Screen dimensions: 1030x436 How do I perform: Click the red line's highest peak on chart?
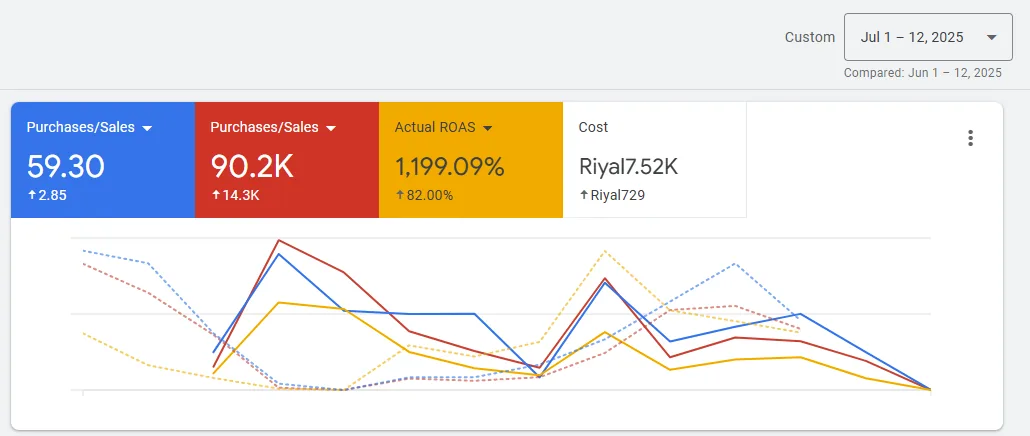pyautogui.click(x=279, y=240)
